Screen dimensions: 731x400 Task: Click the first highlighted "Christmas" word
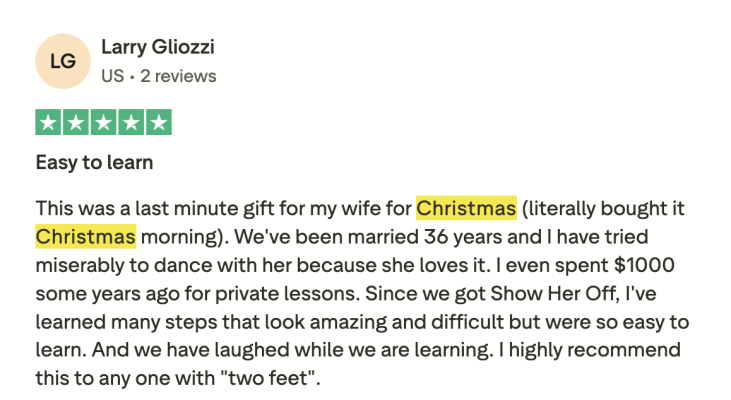tap(466, 209)
